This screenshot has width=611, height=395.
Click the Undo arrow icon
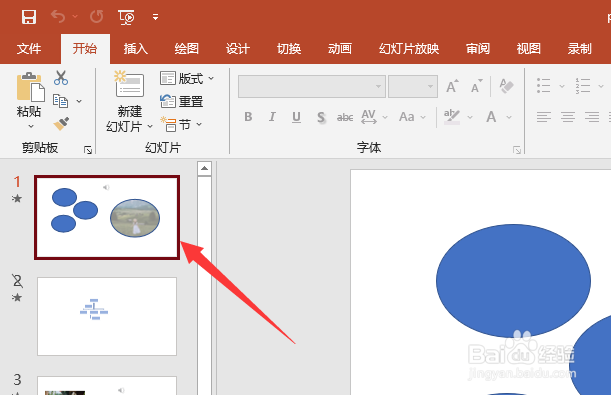coord(58,17)
